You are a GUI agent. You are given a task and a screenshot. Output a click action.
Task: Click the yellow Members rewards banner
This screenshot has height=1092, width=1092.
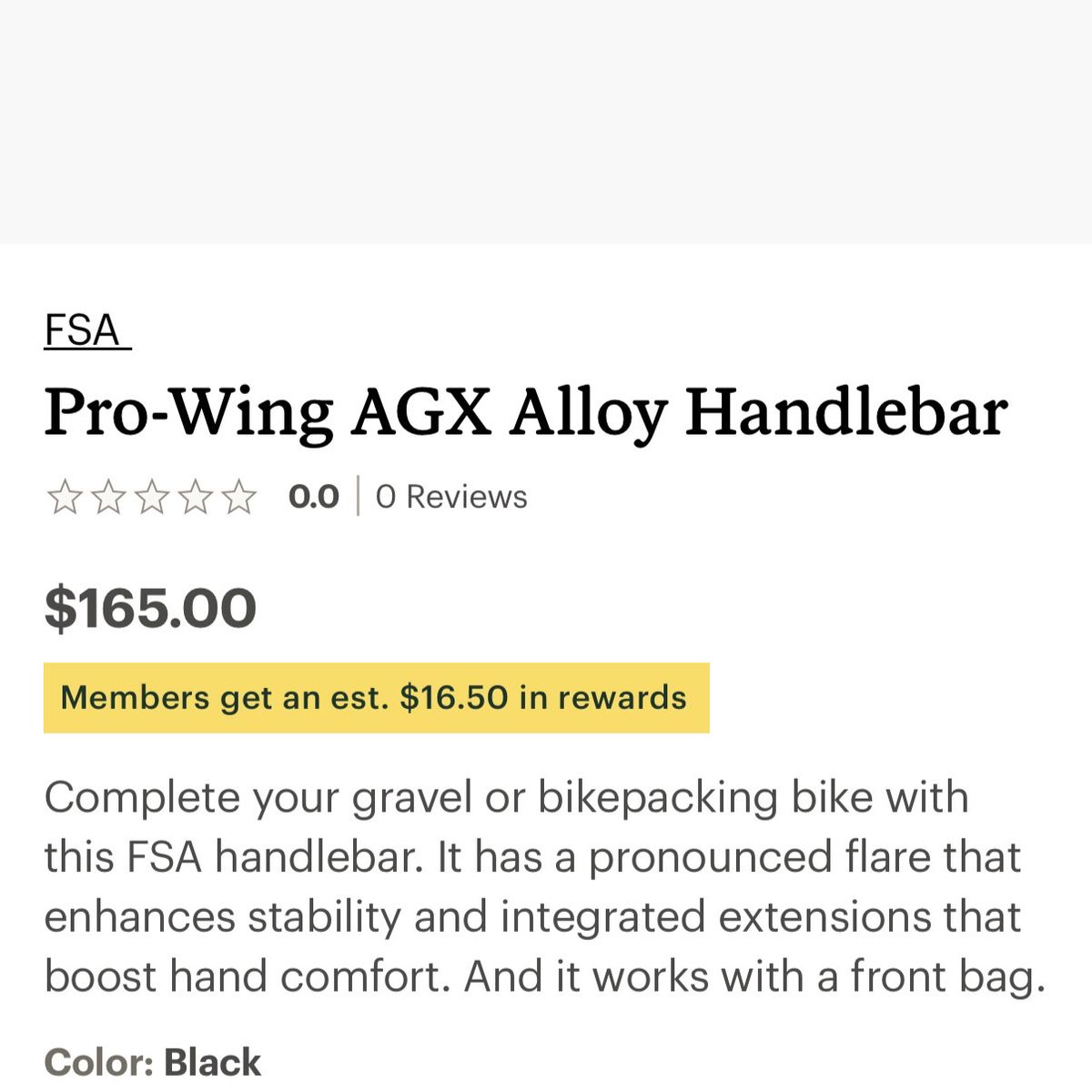[376, 698]
